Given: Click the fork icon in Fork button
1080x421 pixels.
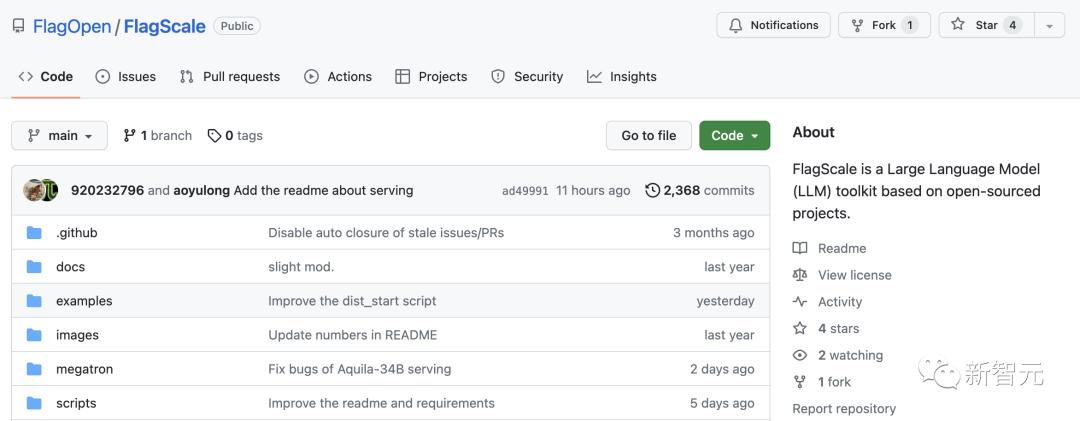Looking at the screenshot, I should (857, 25).
